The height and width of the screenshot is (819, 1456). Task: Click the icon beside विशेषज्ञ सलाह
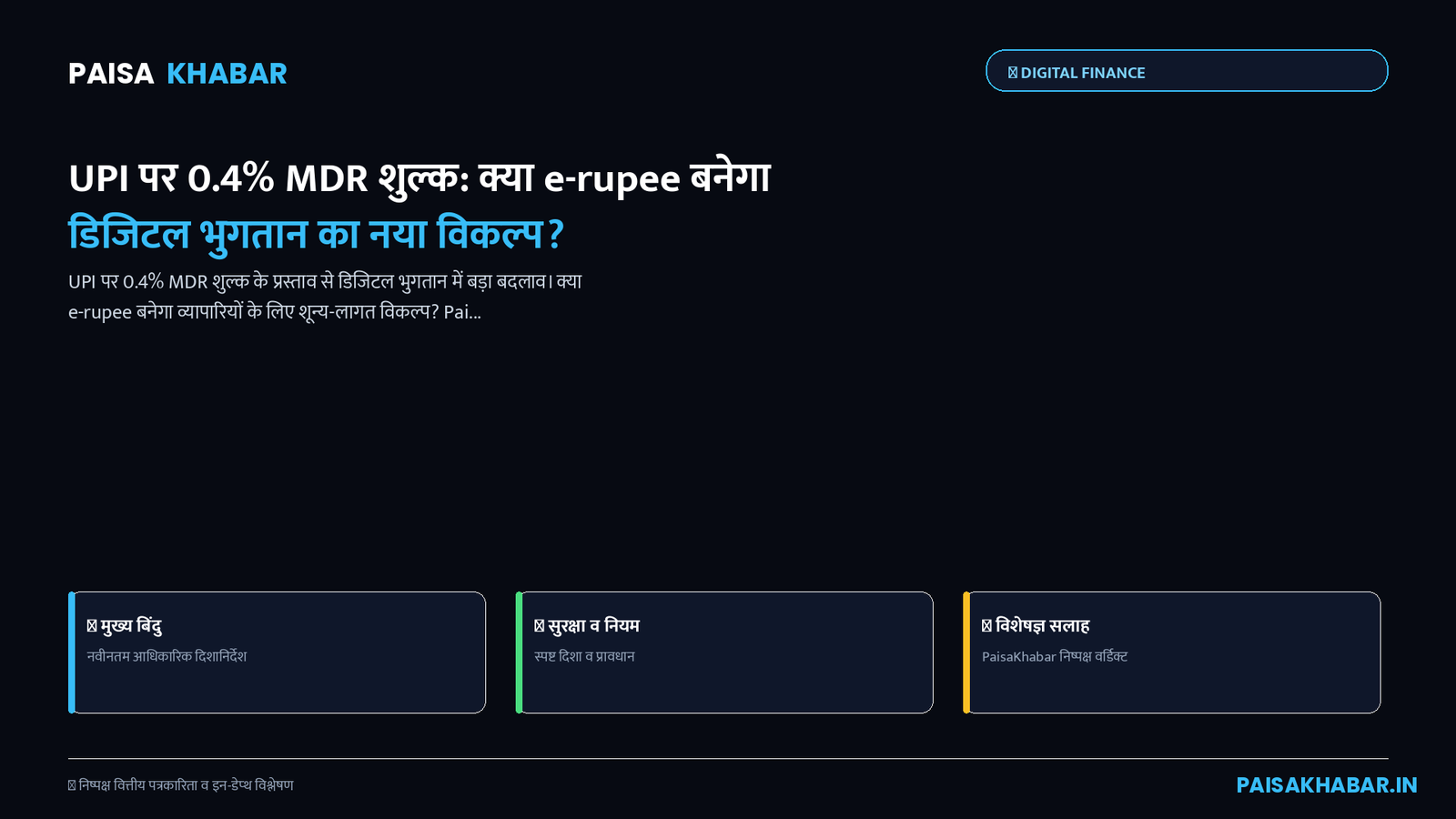pos(987,626)
